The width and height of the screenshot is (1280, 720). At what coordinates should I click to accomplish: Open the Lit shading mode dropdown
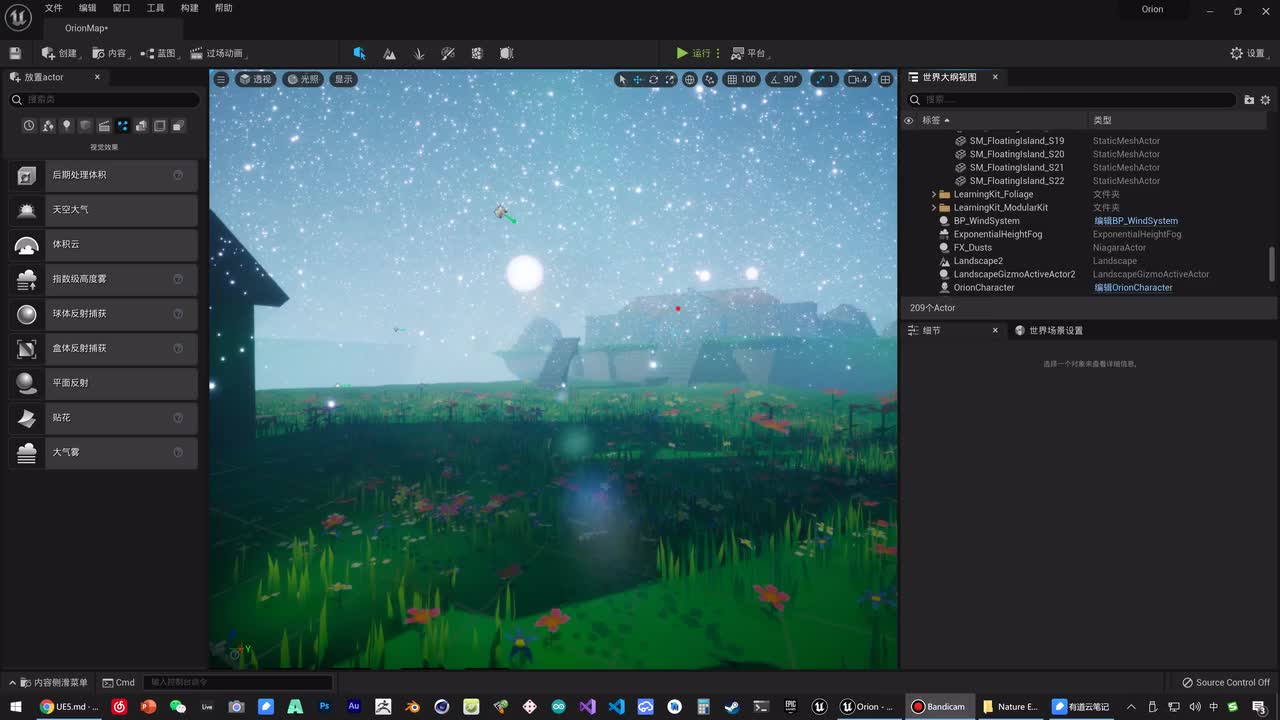pyautogui.click(x=303, y=79)
